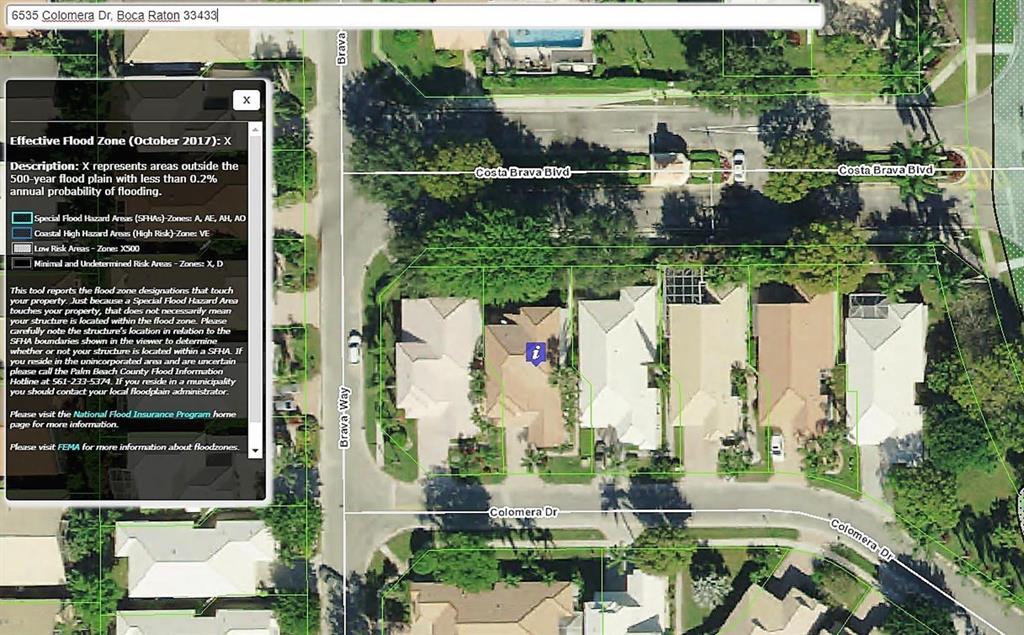
Task: Click the Special Flood Hazard Areas legend swatch
Action: (21, 217)
